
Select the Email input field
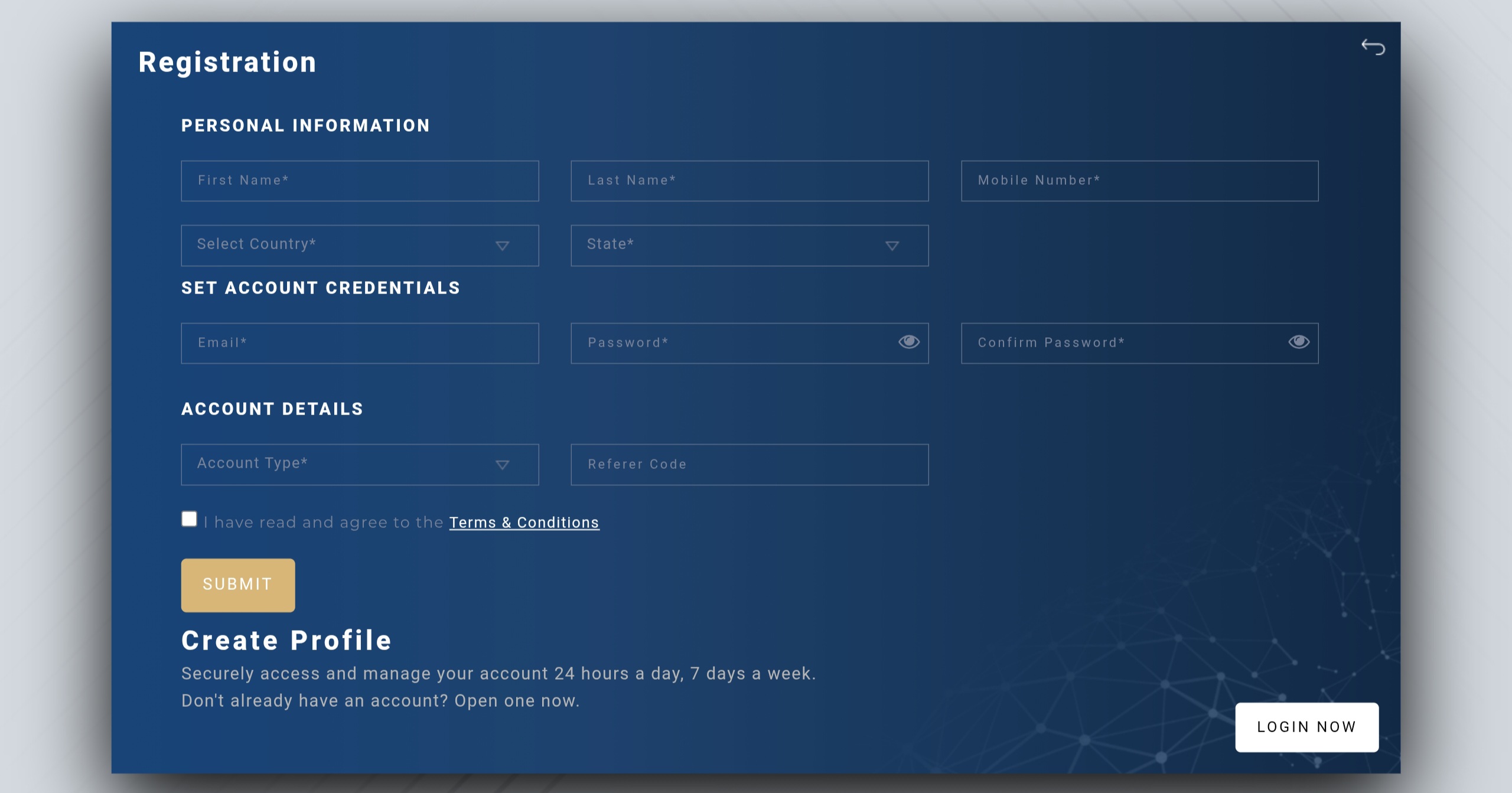pos(360,343)
